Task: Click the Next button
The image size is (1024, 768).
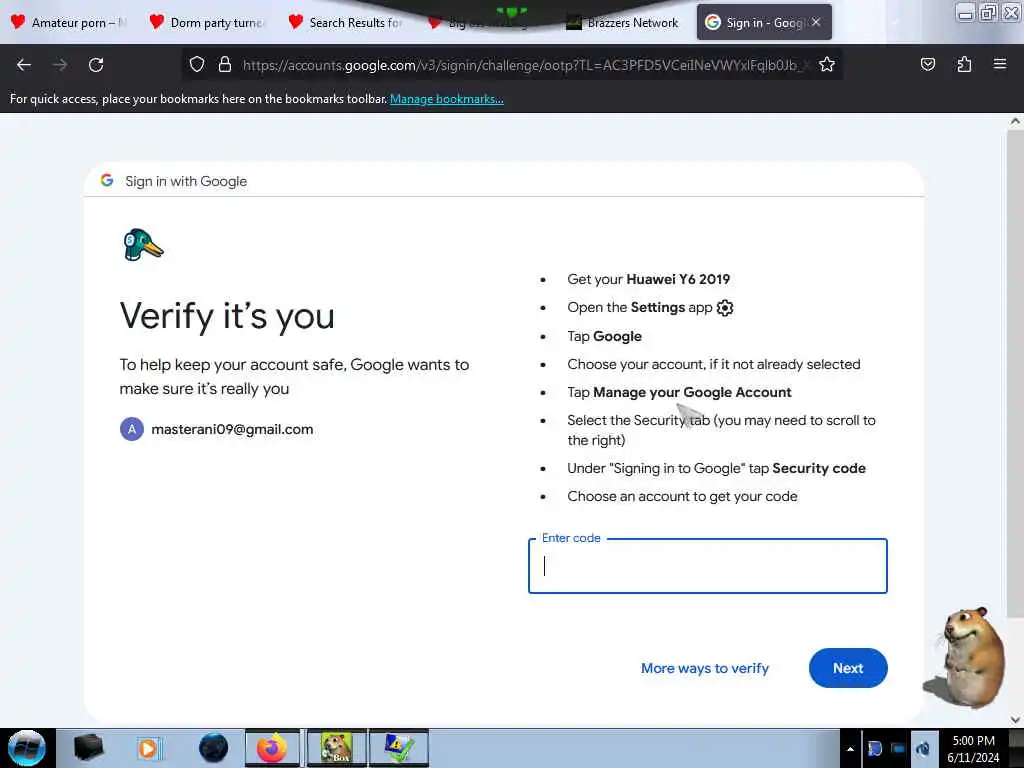Action: tap(848, 668)
